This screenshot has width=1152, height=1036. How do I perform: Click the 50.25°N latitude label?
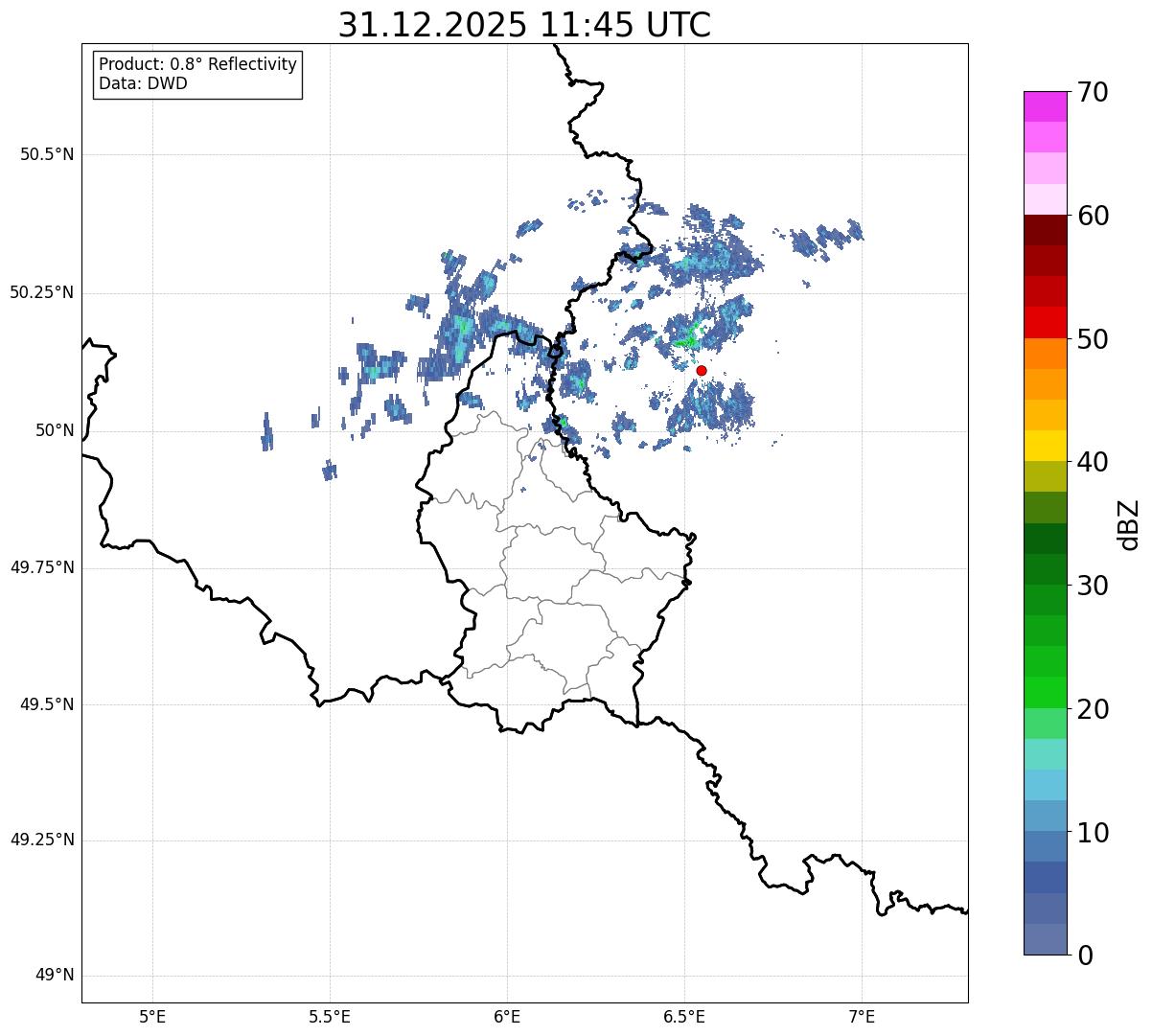(42, 292)
